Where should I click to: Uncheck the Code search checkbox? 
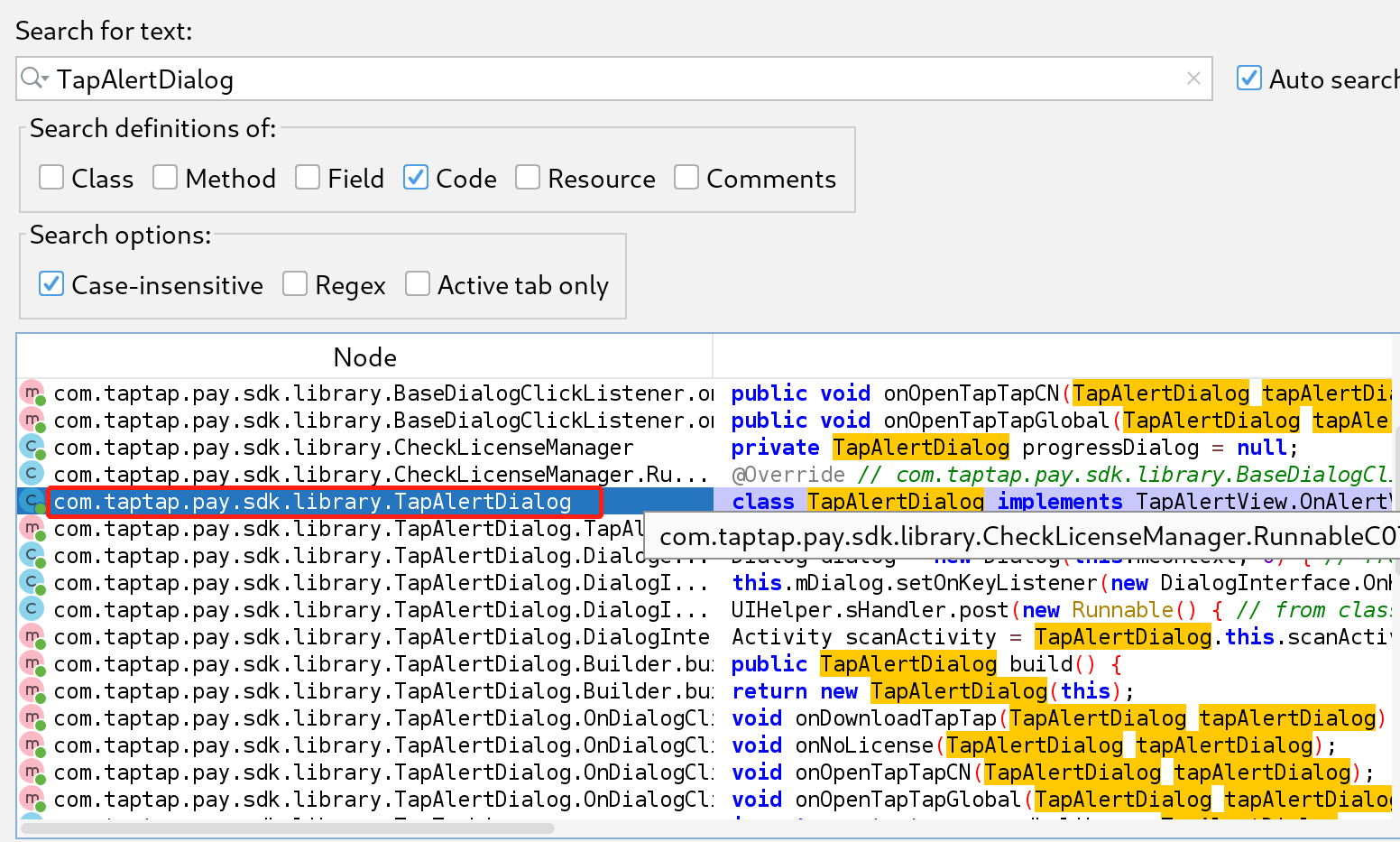point(416,178)
